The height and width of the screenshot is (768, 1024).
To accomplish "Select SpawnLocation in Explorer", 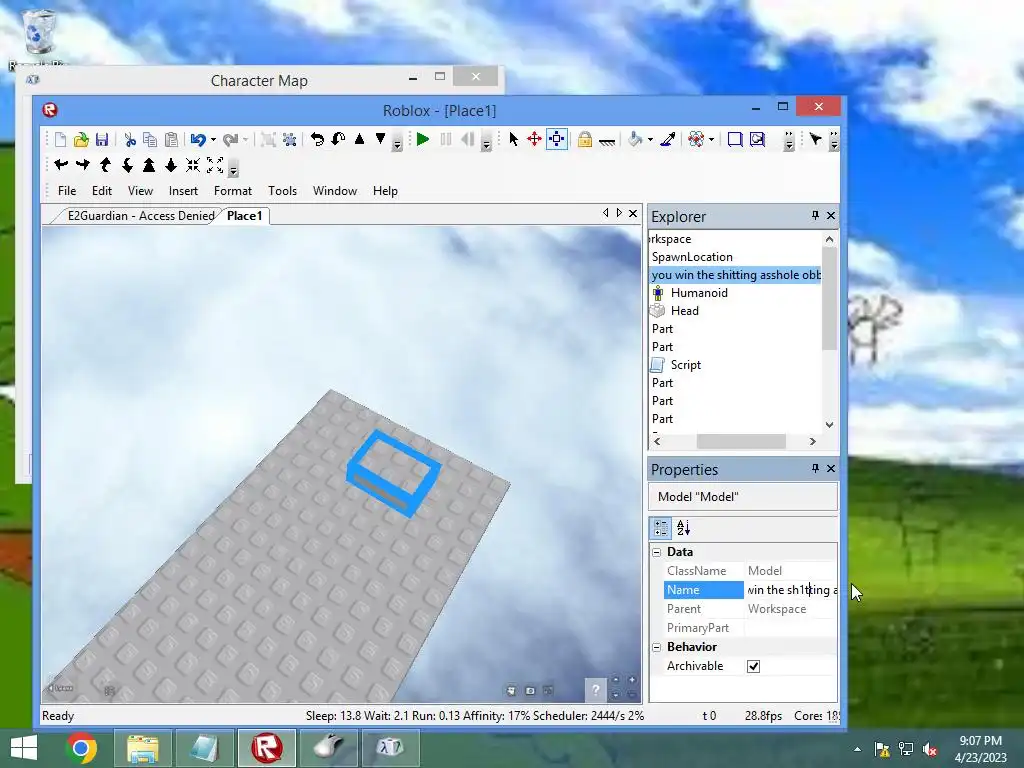I will coord(692,257).
